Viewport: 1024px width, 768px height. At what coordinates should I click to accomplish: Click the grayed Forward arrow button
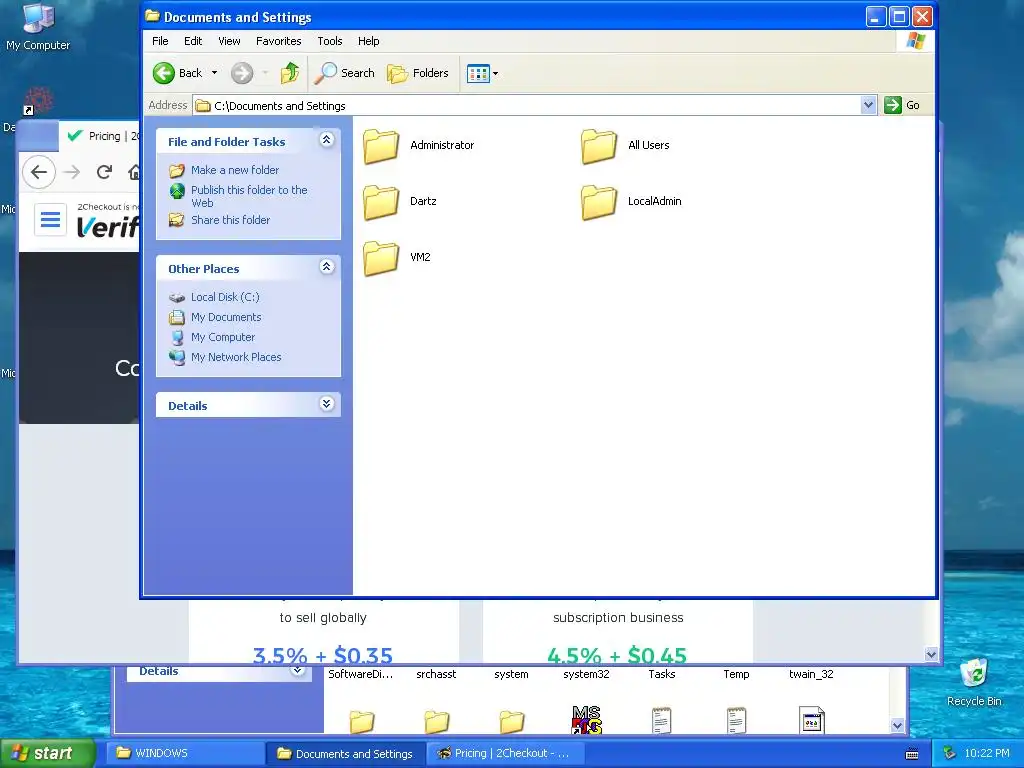242,73
